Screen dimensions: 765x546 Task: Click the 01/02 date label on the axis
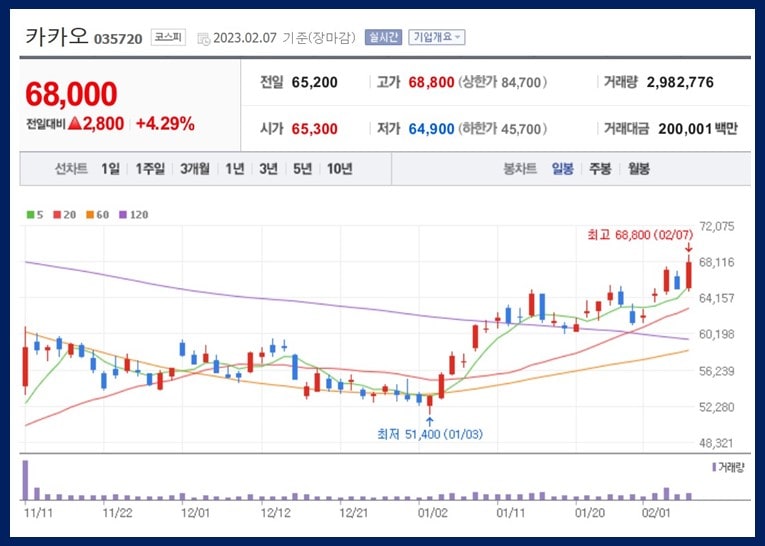click(432, 513)
